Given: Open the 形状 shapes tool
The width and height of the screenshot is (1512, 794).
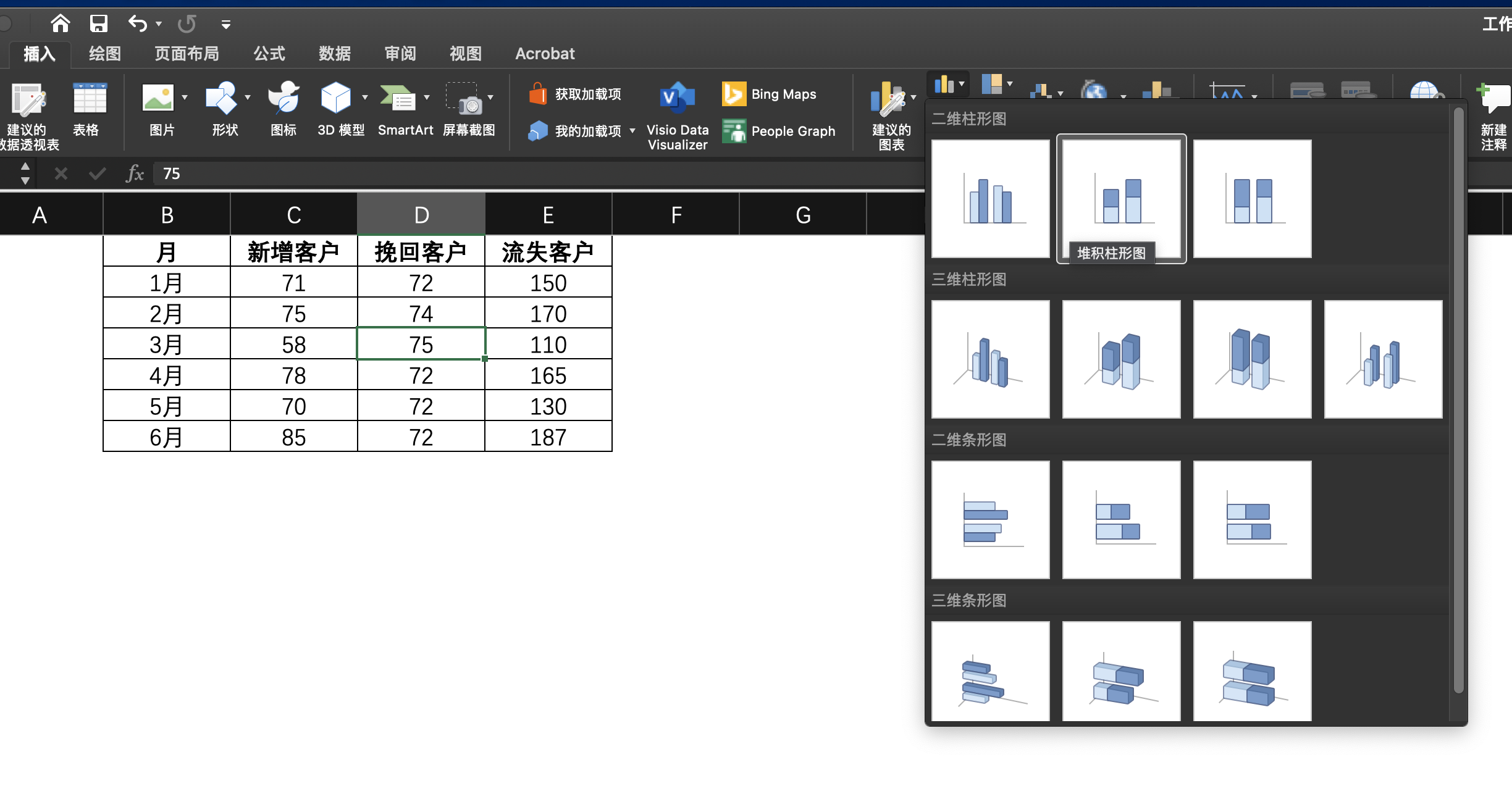Looking at the screenshot, I should pyautogui.click(x=224, y=110).
